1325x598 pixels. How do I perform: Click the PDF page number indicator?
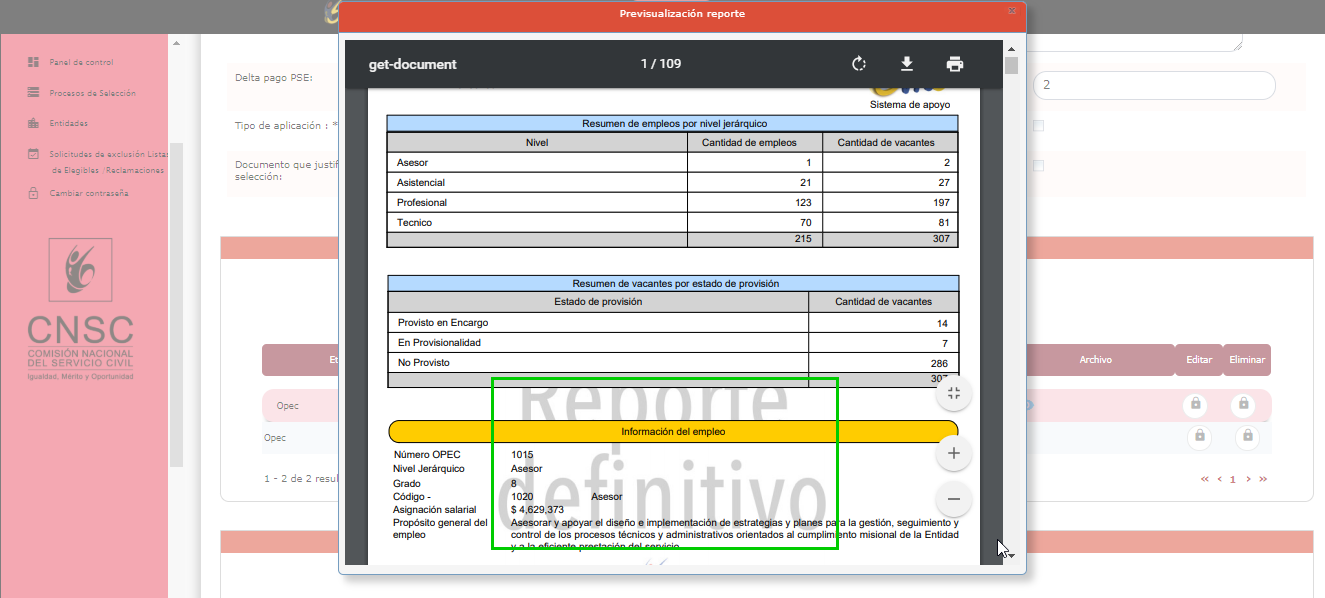tap(660, 64)
